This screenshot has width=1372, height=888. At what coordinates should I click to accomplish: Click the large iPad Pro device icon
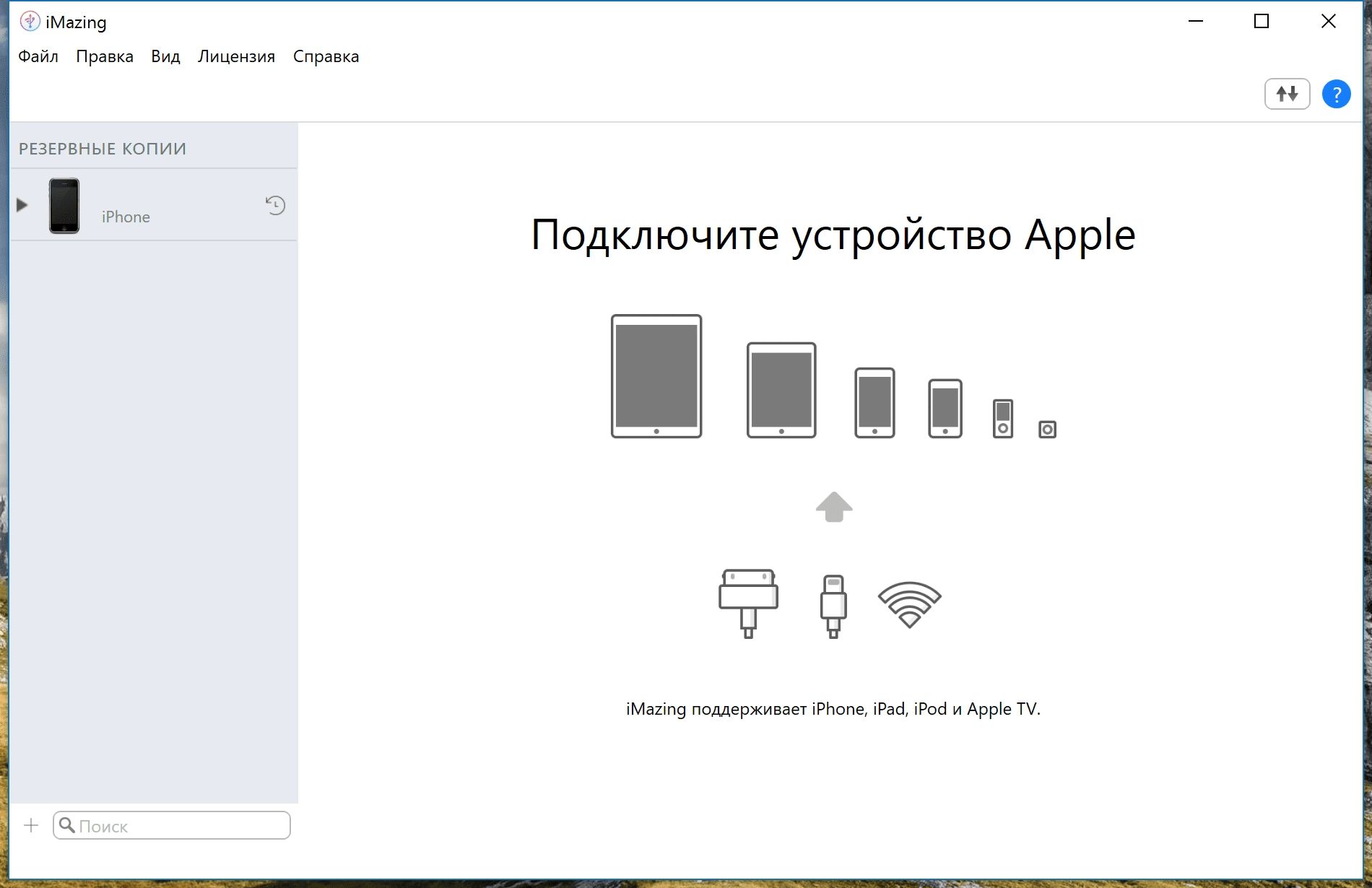click(656, 376)
